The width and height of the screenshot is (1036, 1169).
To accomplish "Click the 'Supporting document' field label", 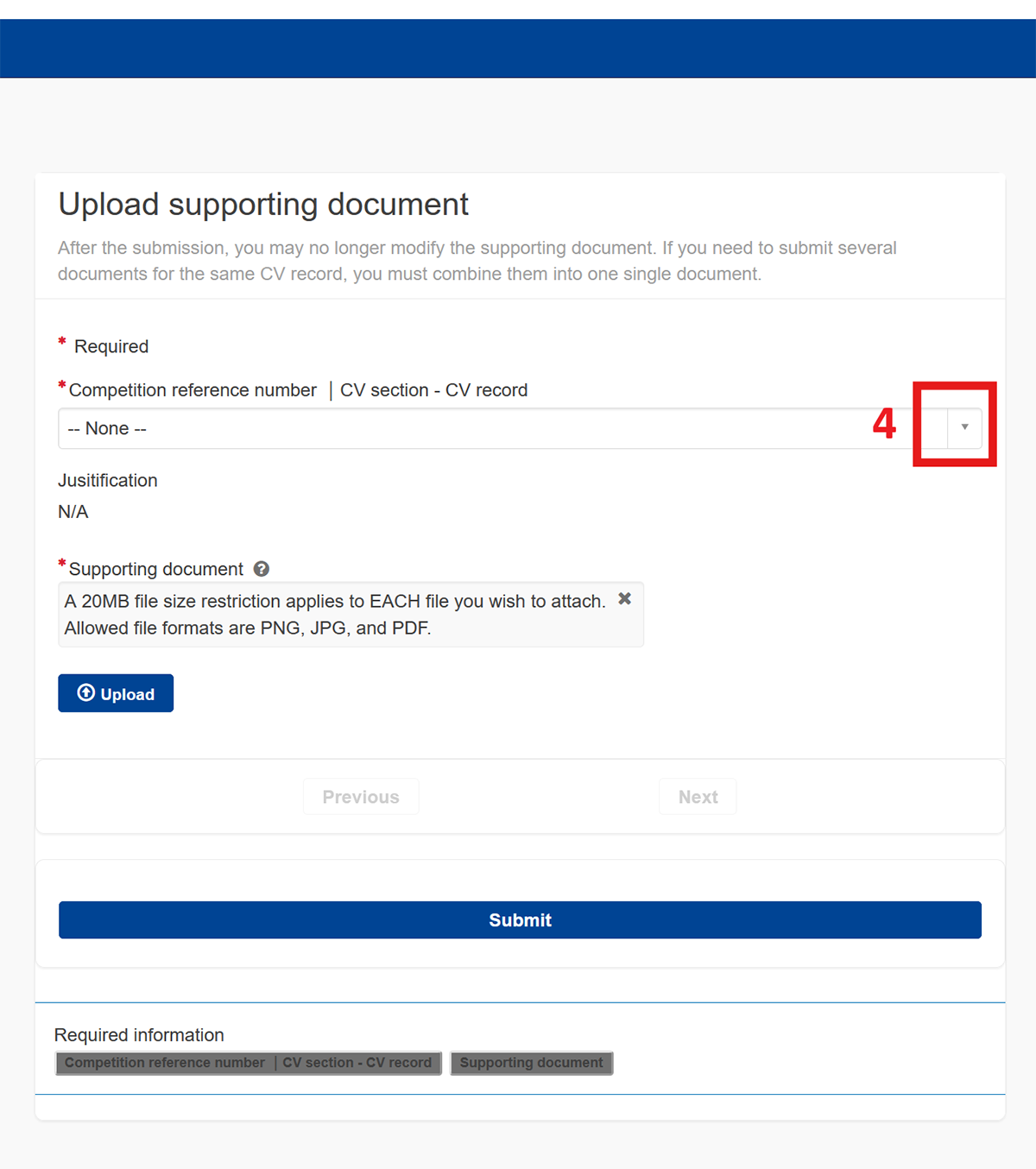I will (156, 569).
